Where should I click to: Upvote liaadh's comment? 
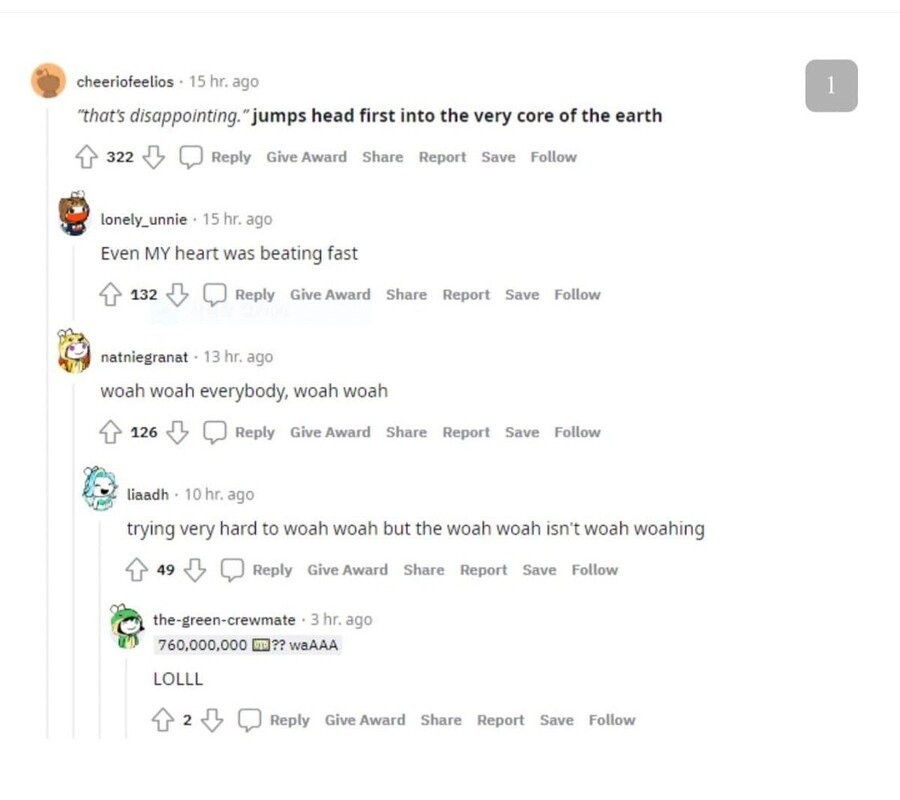pos(136,570)
